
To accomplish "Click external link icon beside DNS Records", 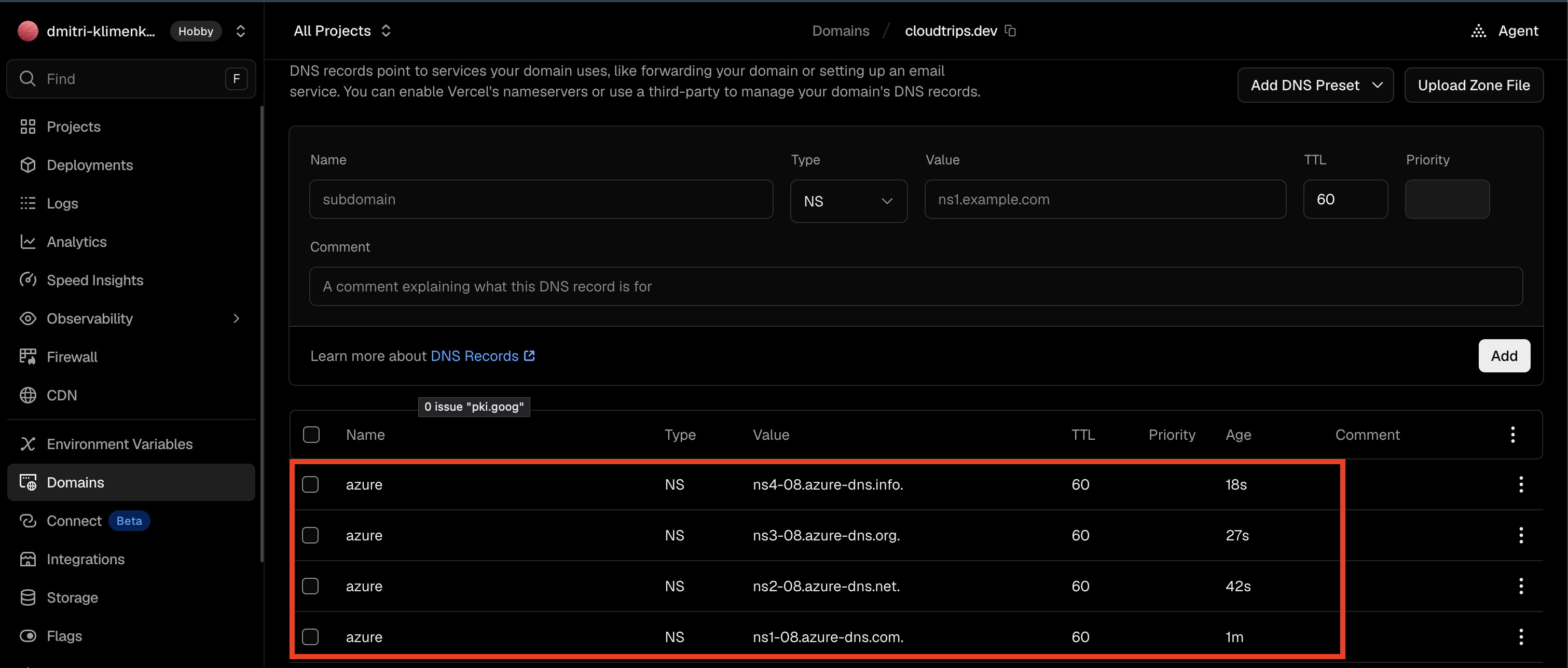I will tap(529, 355).
